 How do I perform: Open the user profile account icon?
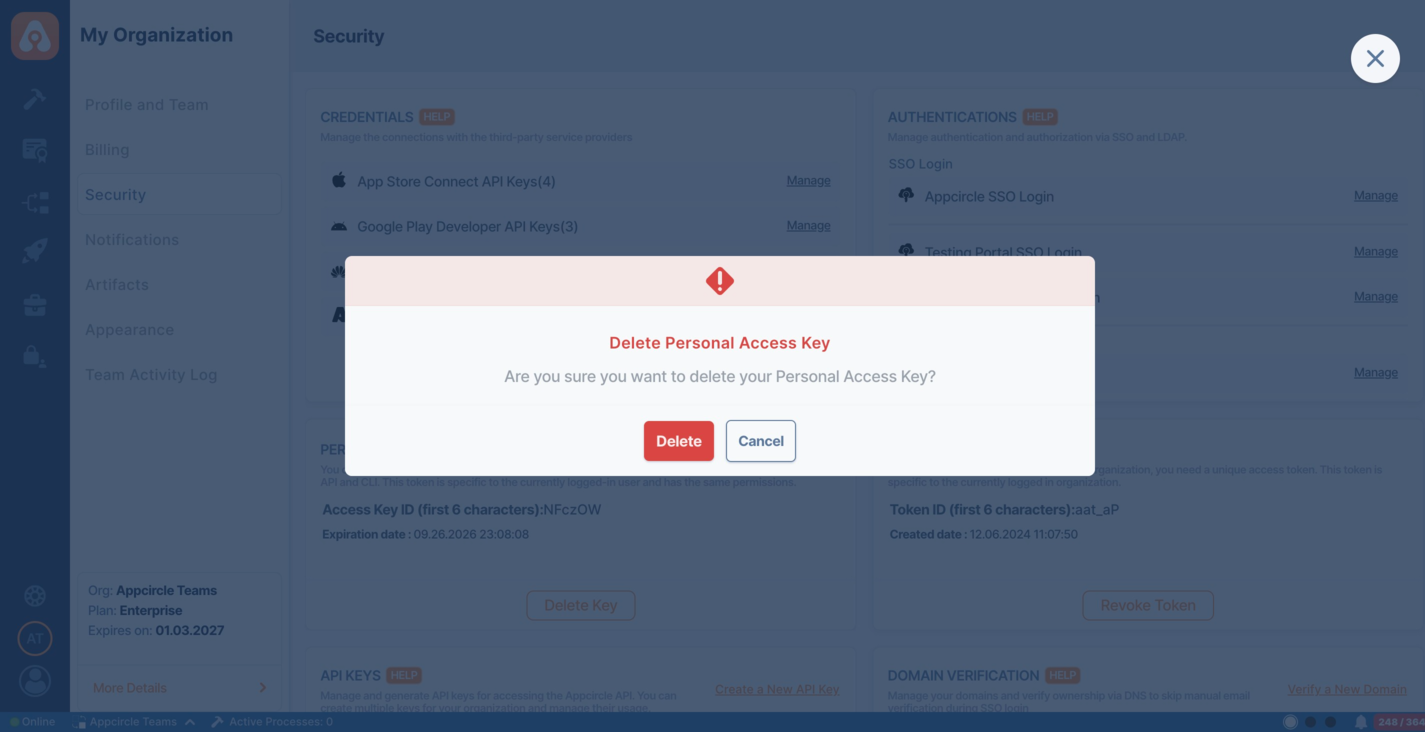coord(35,681)
